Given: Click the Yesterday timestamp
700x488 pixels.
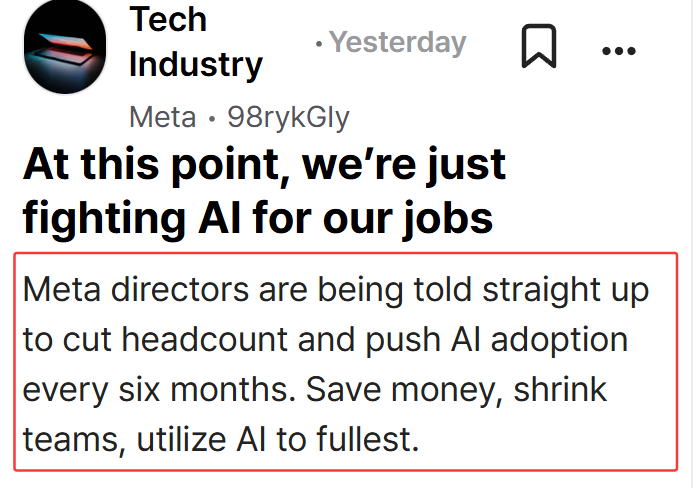Looking at the screenshot, I should (398, 42).
